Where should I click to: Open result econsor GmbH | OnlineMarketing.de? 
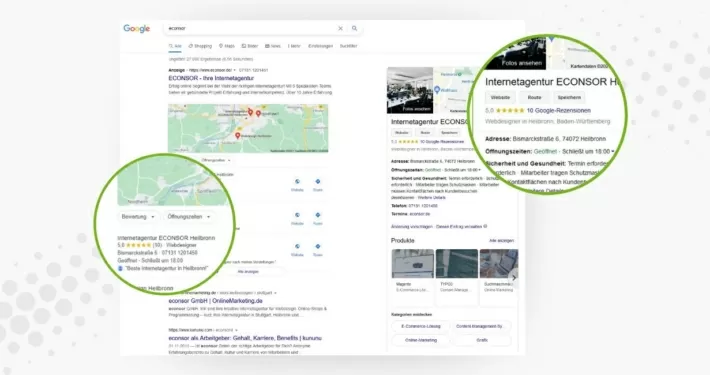[216, 301]
